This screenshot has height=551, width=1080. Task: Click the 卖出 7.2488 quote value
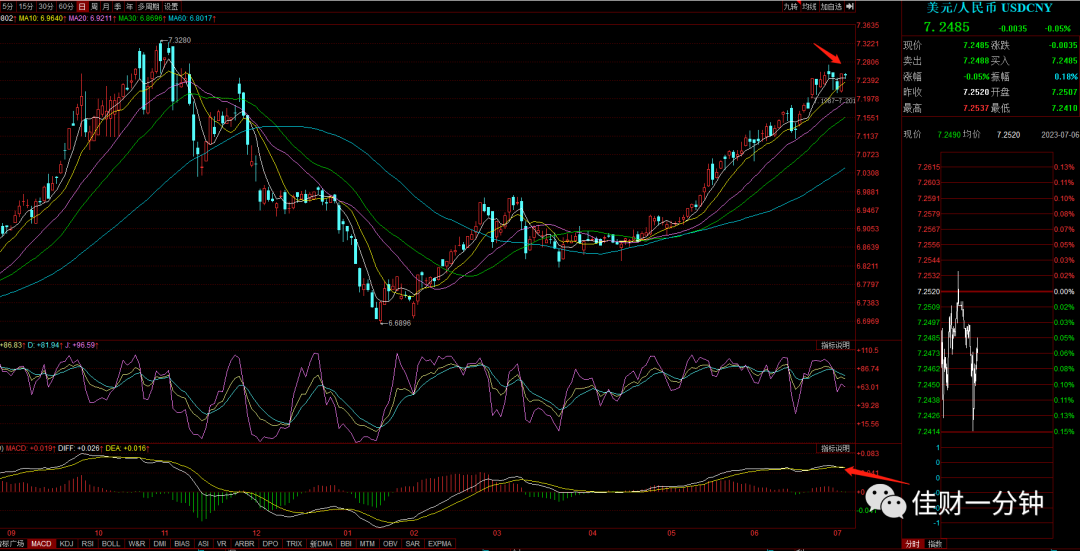coord(975,61)
